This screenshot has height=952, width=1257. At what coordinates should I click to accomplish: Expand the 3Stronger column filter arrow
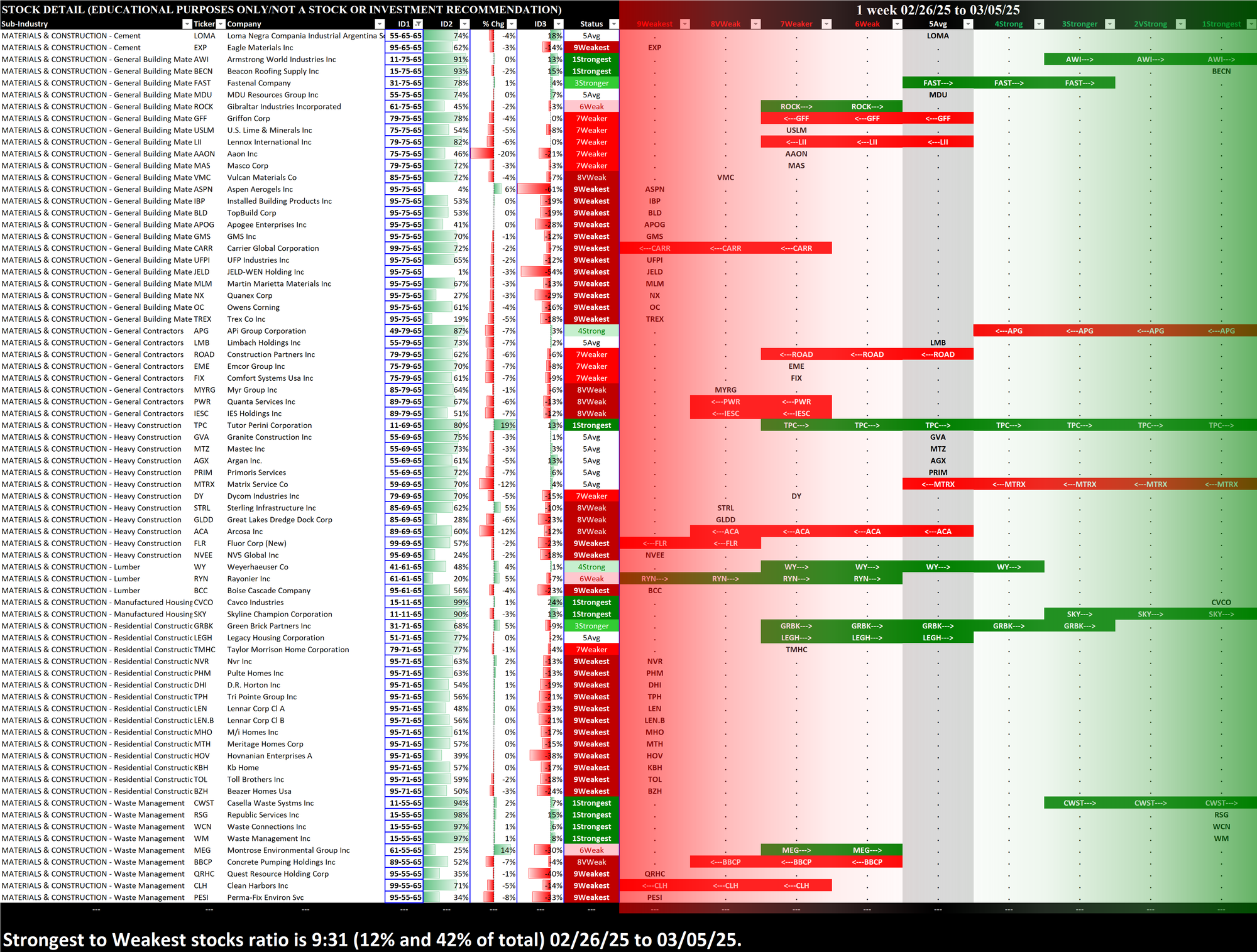(x=1110, y=24)
